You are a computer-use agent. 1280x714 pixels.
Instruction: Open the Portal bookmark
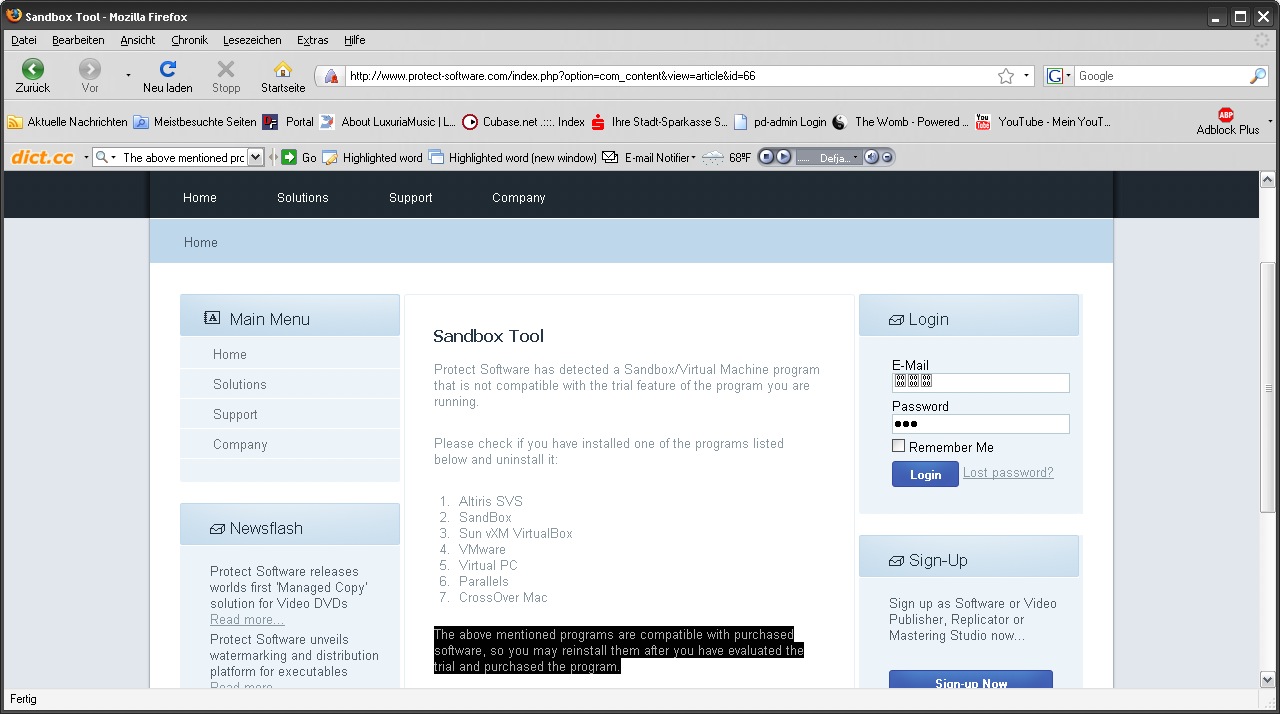pyautogui.click(x=288, y=122)
